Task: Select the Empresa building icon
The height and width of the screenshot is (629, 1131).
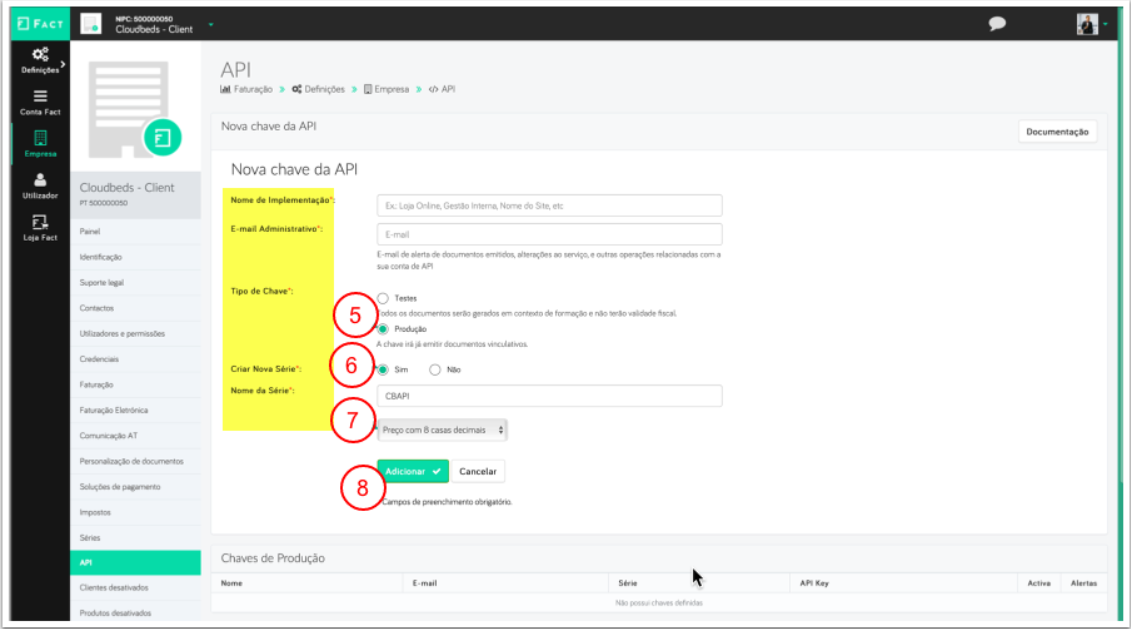Action: click(x=40, y=138)
